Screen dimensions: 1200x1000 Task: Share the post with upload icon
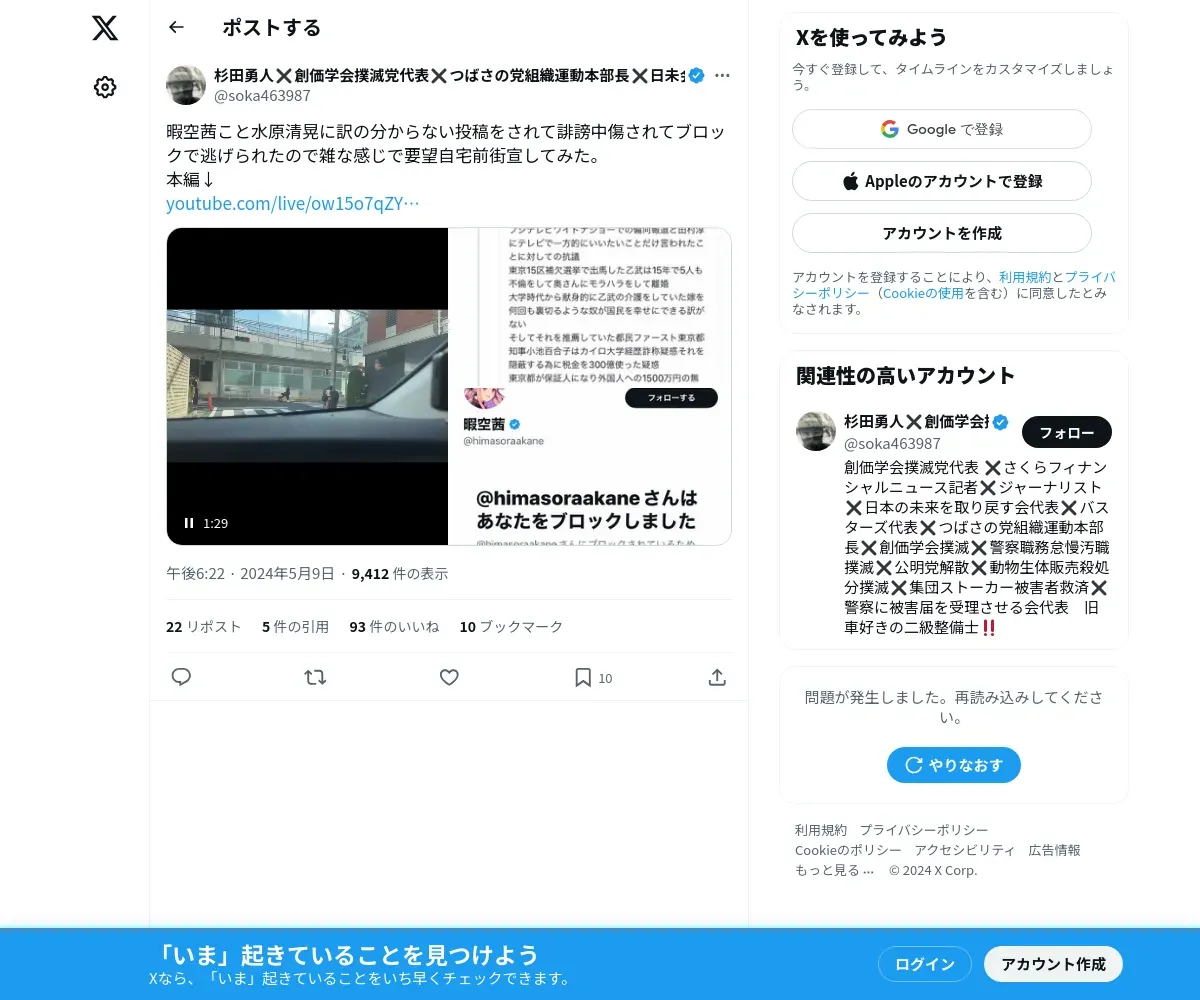coord(717,677)
